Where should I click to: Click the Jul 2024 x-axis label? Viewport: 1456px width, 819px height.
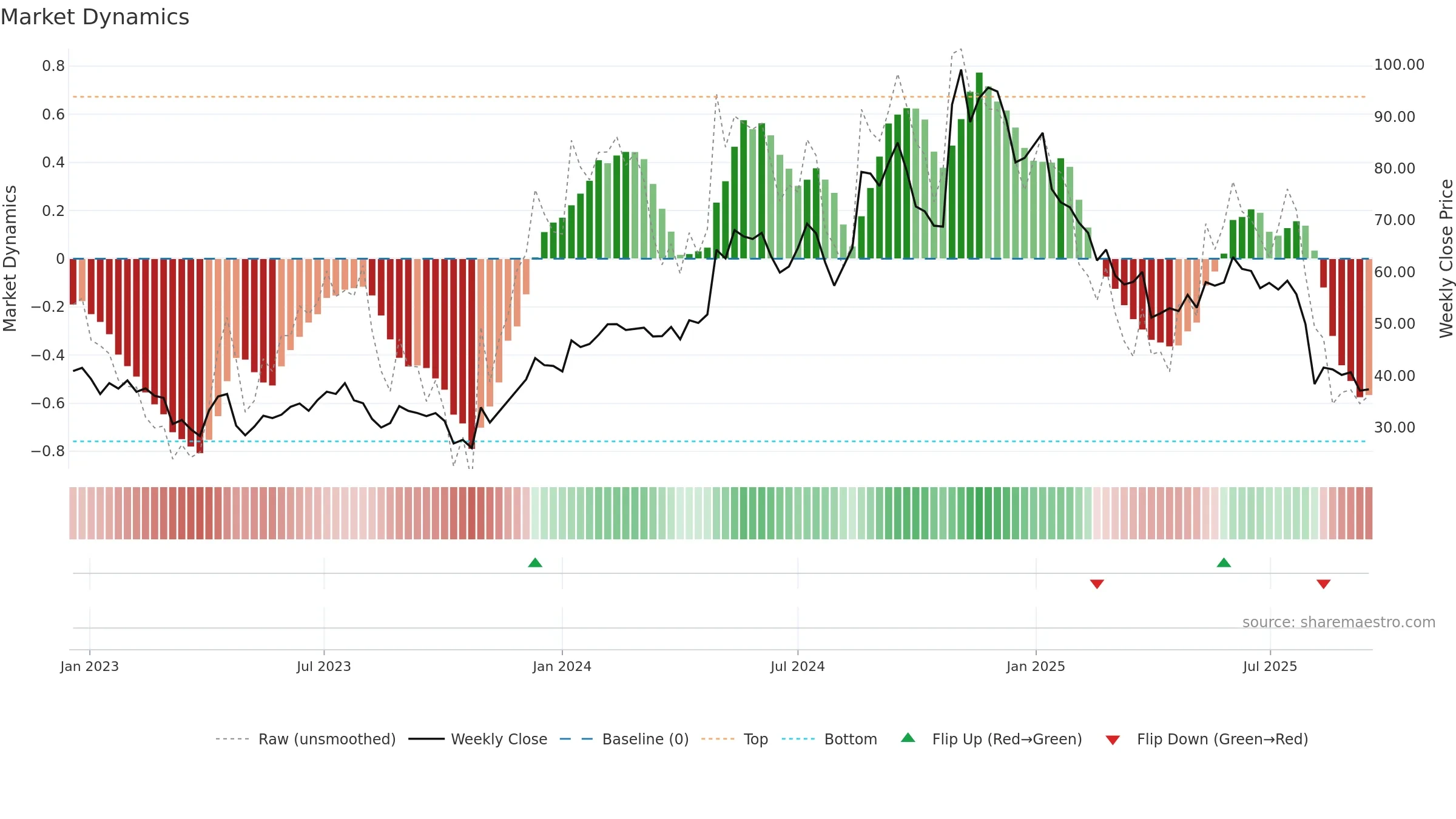tap(798, 666)
